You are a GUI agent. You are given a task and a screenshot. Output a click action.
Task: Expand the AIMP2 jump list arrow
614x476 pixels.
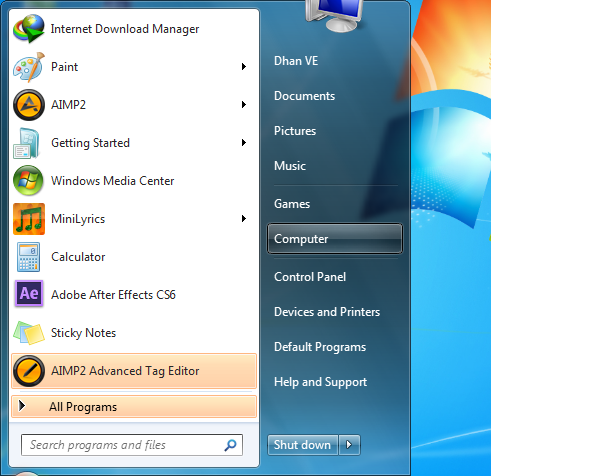coord(244,105)
